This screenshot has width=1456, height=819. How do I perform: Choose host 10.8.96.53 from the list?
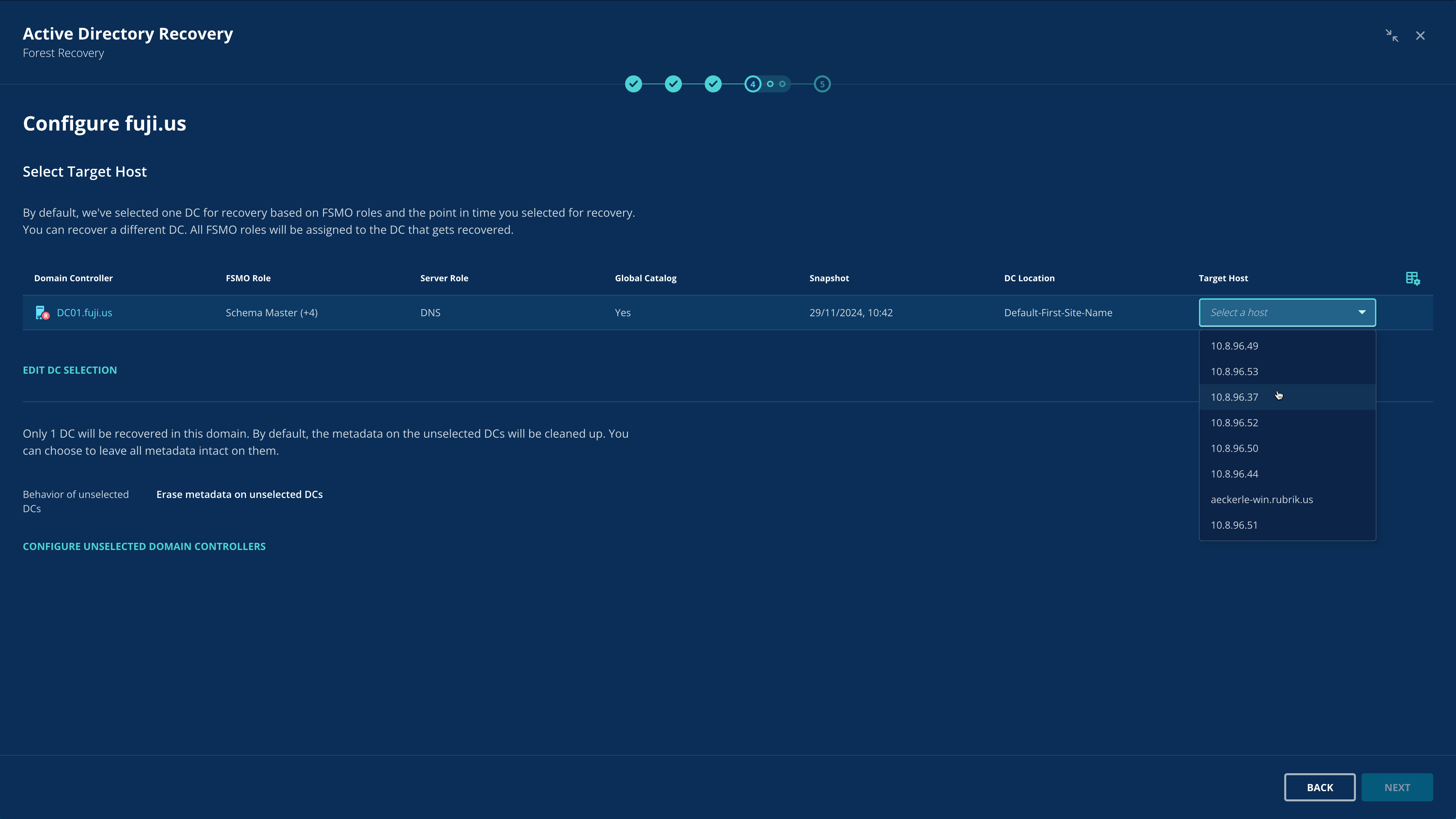point(1287,371)
